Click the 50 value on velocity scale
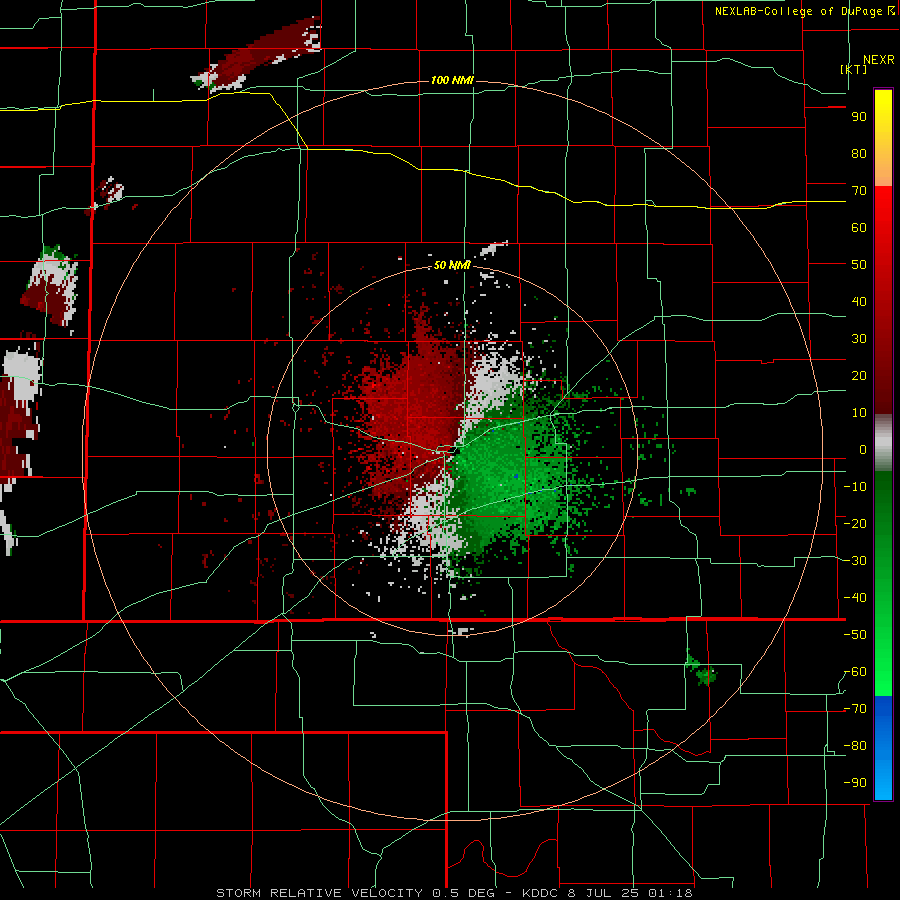The height and width of the screenshot is (900, 900). click(859, 265)
